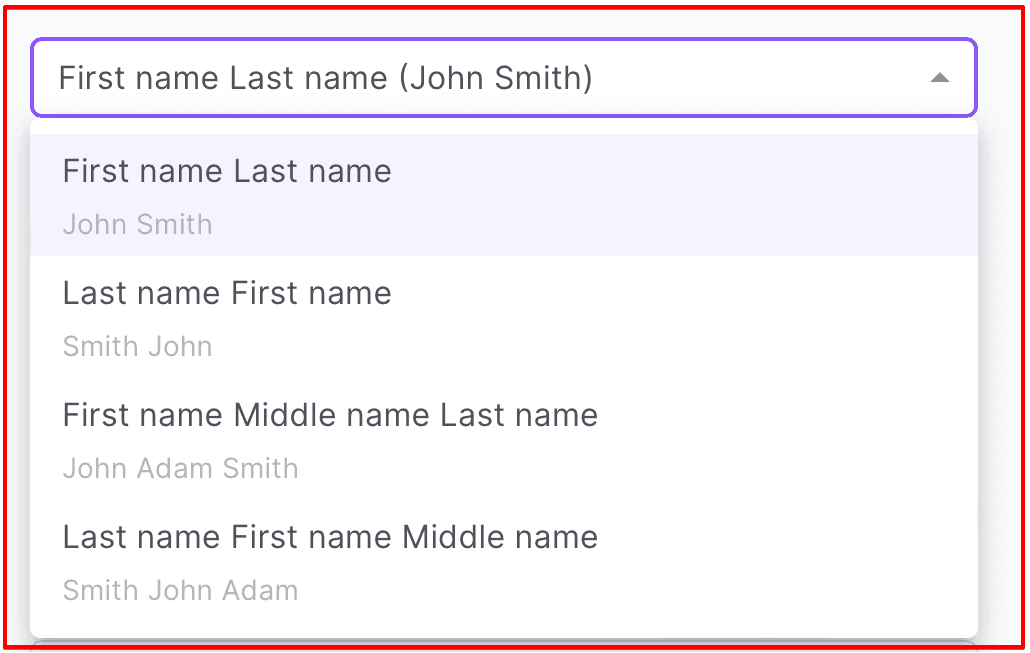Select "First name Middle name Last name"

point(330,416)
